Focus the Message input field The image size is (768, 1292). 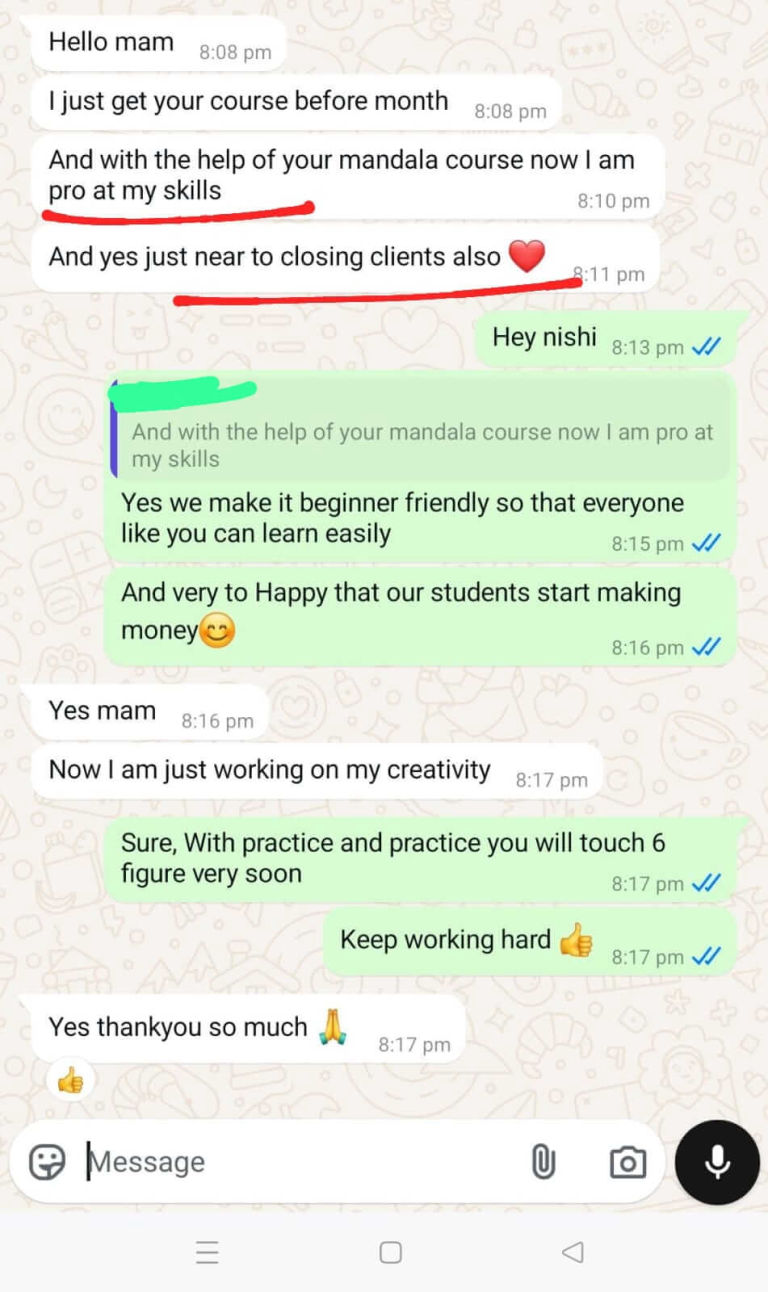(x=300, y=1162)
